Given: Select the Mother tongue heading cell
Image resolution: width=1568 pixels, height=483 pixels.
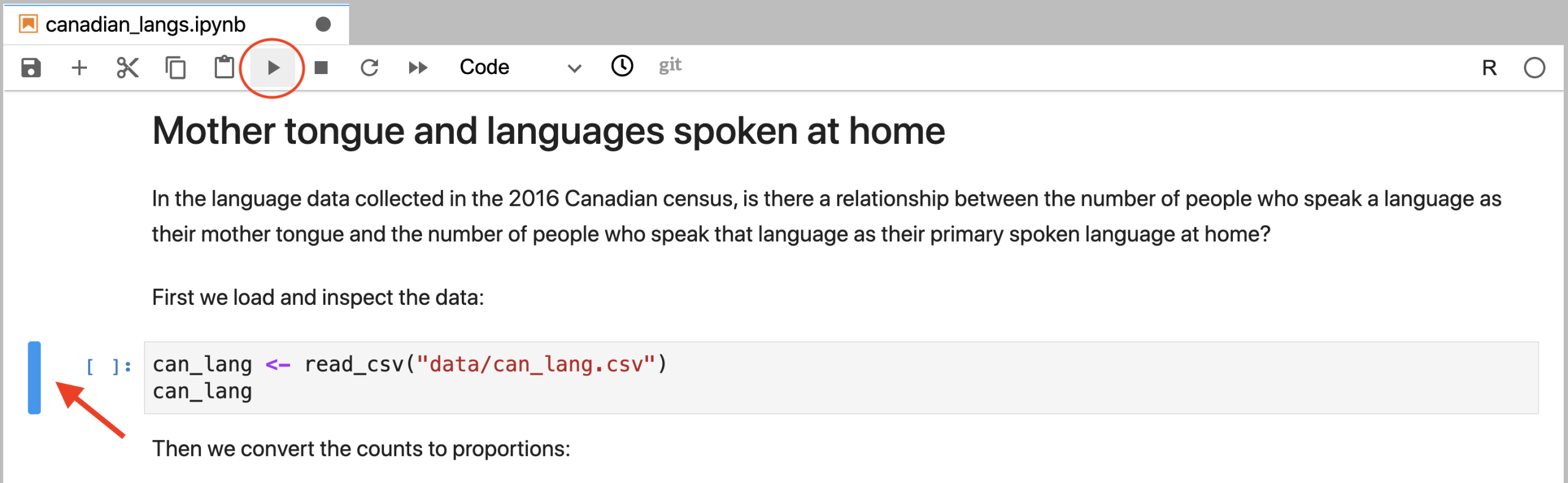Looking at the screenshot, I should pyautogui.click(x=548, y=131).
